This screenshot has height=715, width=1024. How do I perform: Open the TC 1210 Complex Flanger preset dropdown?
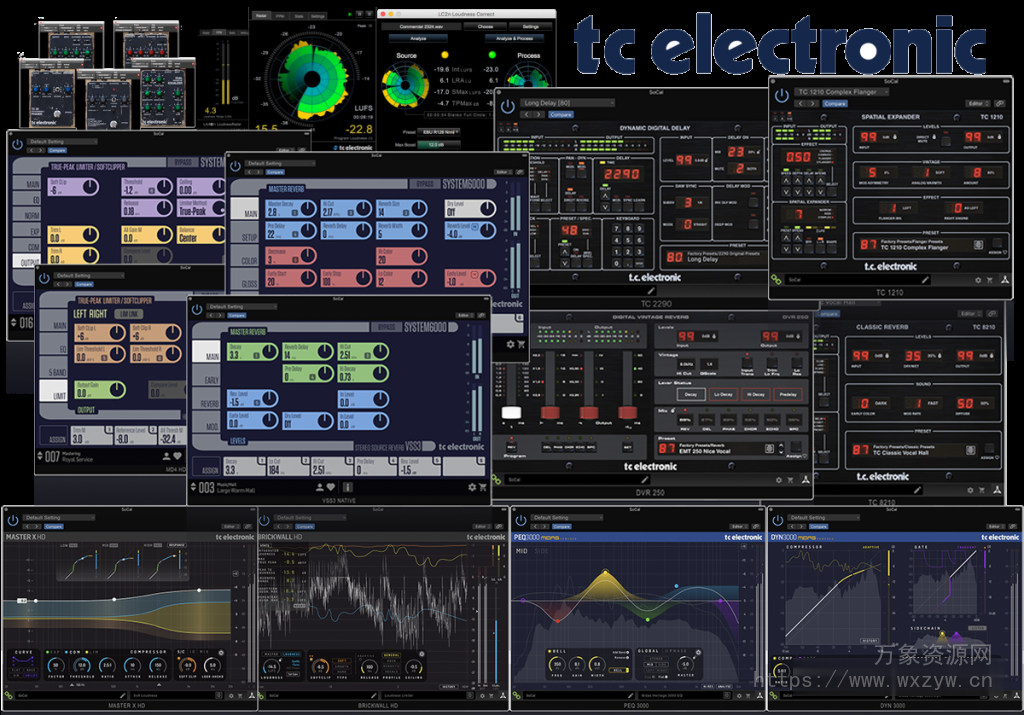843,92
